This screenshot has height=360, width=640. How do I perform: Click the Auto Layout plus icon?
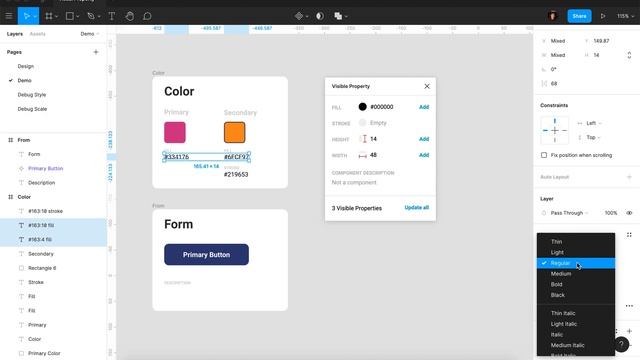pos(629,177)
